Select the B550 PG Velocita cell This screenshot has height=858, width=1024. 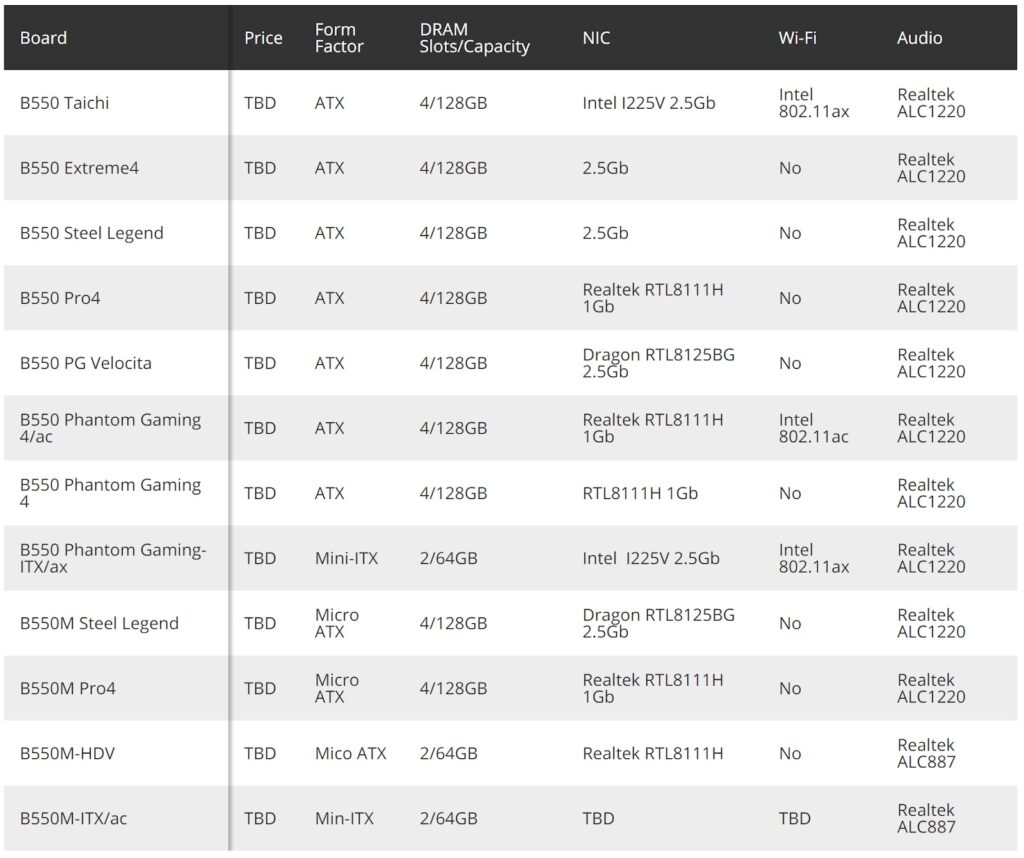point(86,363)
